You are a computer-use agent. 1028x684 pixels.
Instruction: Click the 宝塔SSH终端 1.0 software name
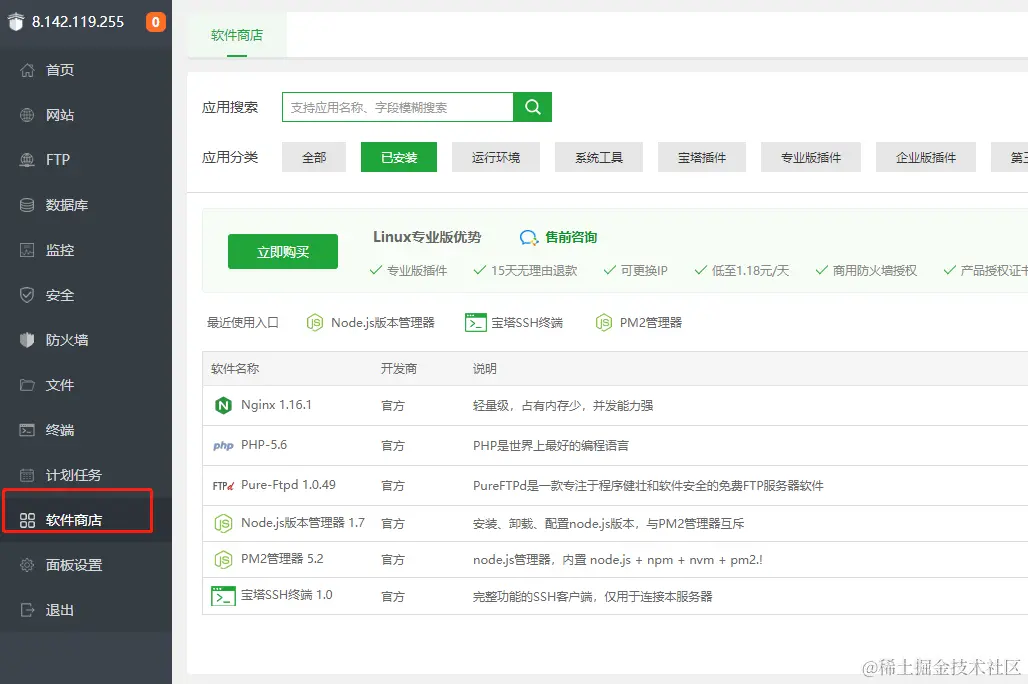tap(287, 595)
